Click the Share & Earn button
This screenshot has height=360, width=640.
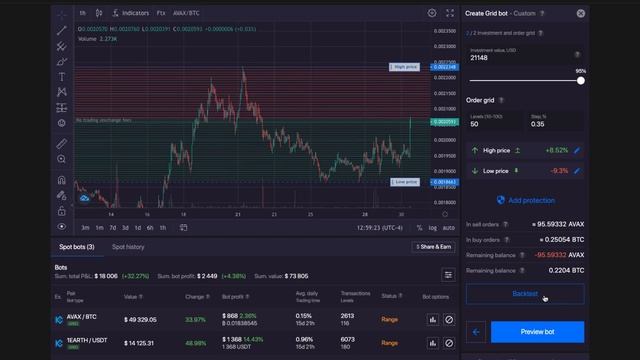tap(433, 247)
